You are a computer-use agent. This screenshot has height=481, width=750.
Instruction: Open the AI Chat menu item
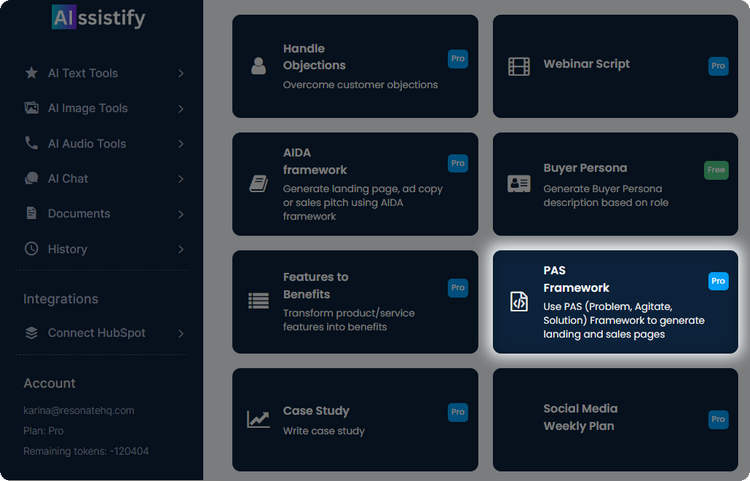point(68,178)
